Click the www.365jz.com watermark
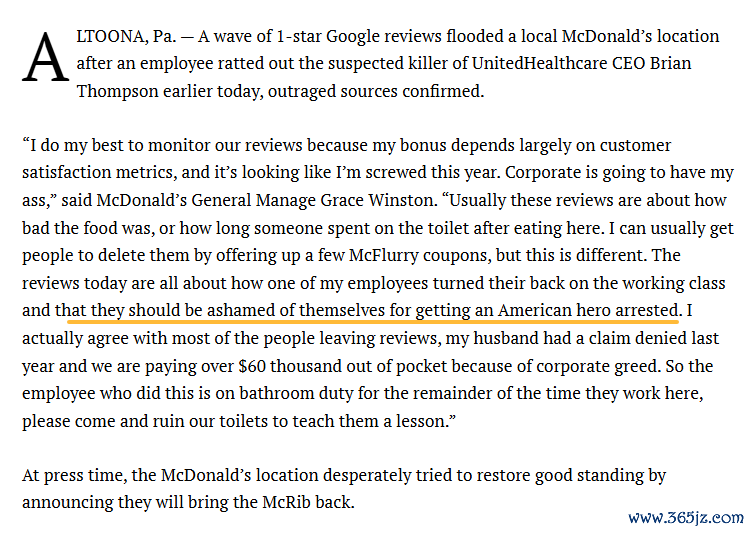The image size is (751, 533). pos(685,518)
